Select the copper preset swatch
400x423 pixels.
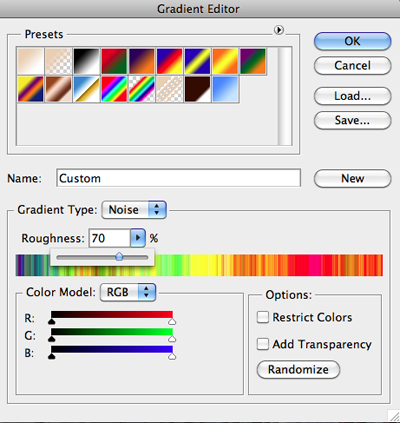58,89
